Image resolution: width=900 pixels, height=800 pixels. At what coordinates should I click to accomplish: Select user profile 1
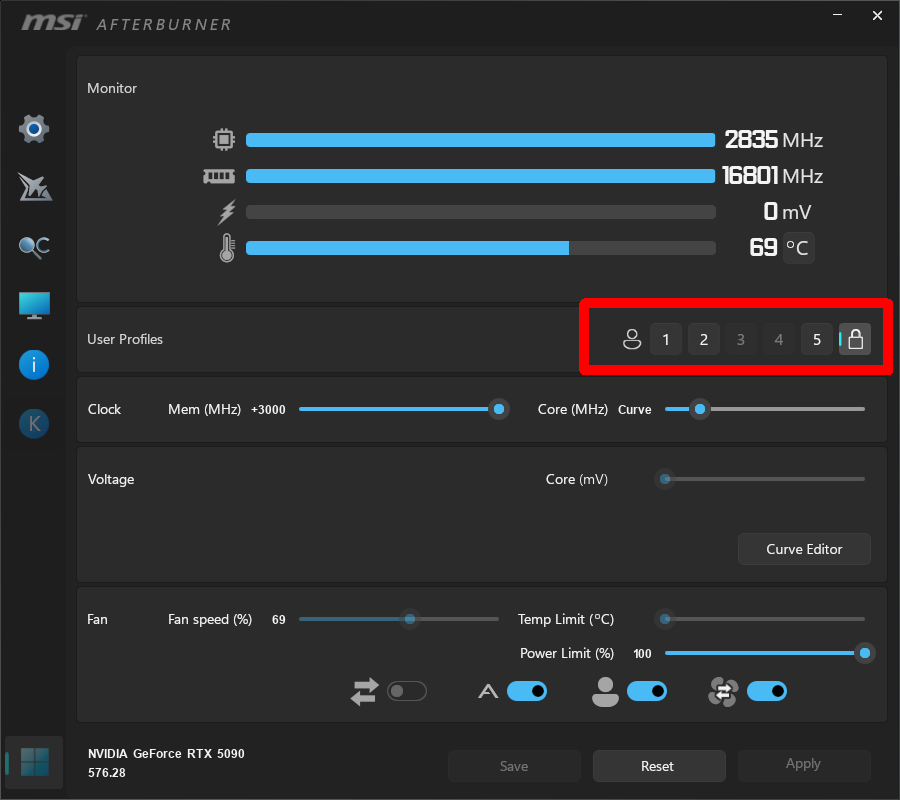[x=666, y=339]
